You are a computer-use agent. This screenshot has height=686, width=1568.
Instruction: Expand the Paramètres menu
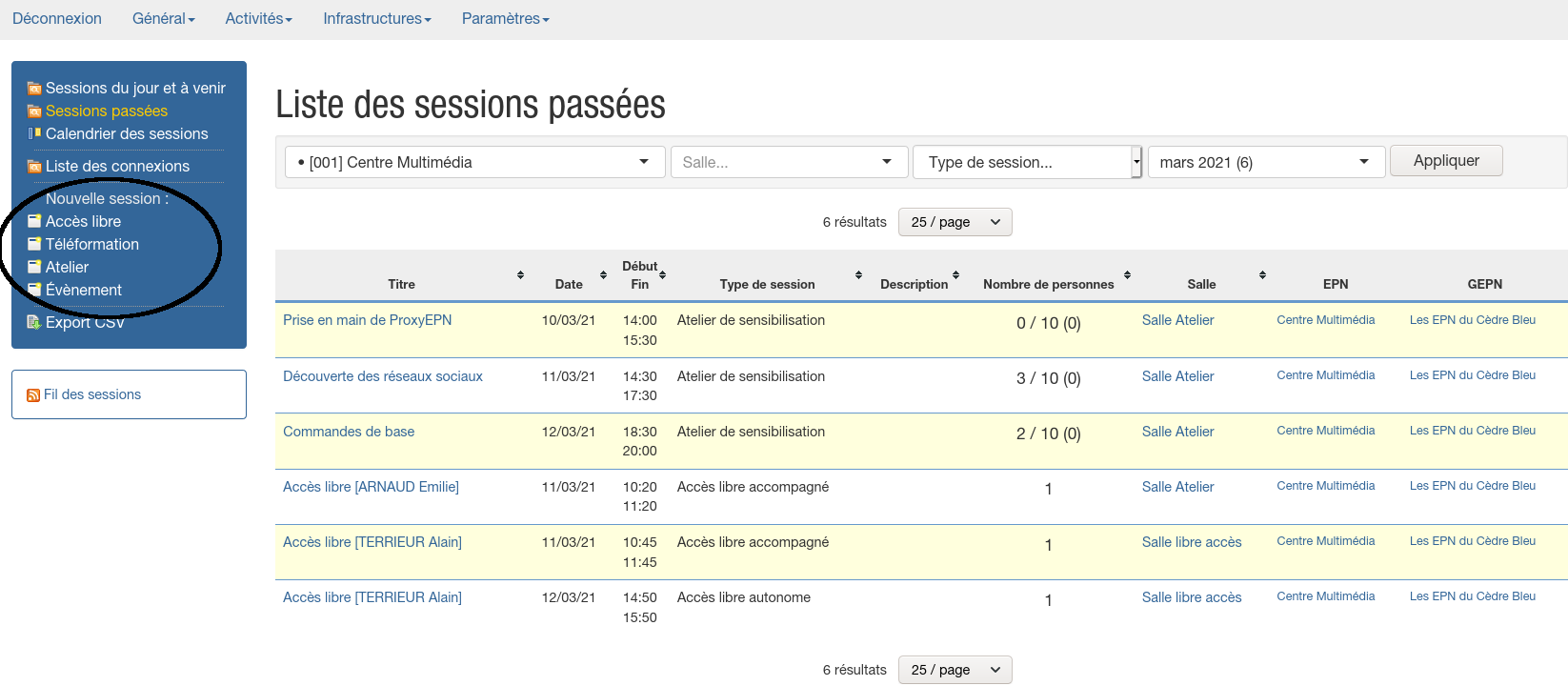pos(505,19)
